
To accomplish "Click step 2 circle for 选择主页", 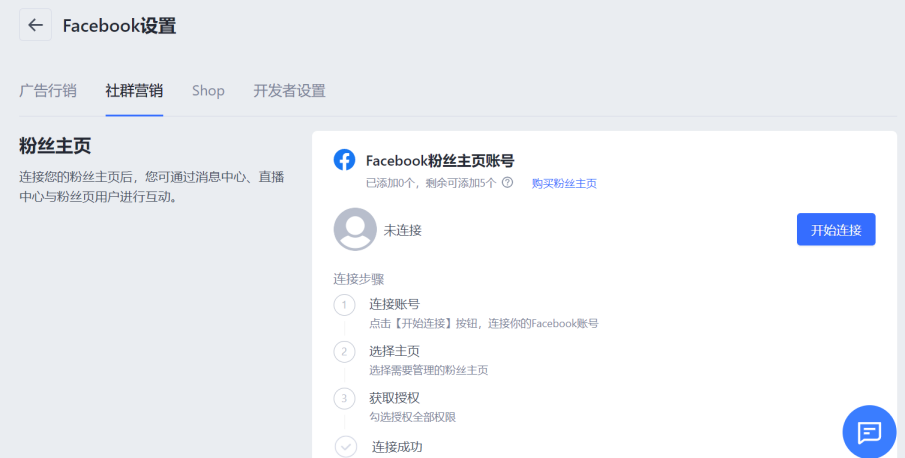I will pos(345,351).
